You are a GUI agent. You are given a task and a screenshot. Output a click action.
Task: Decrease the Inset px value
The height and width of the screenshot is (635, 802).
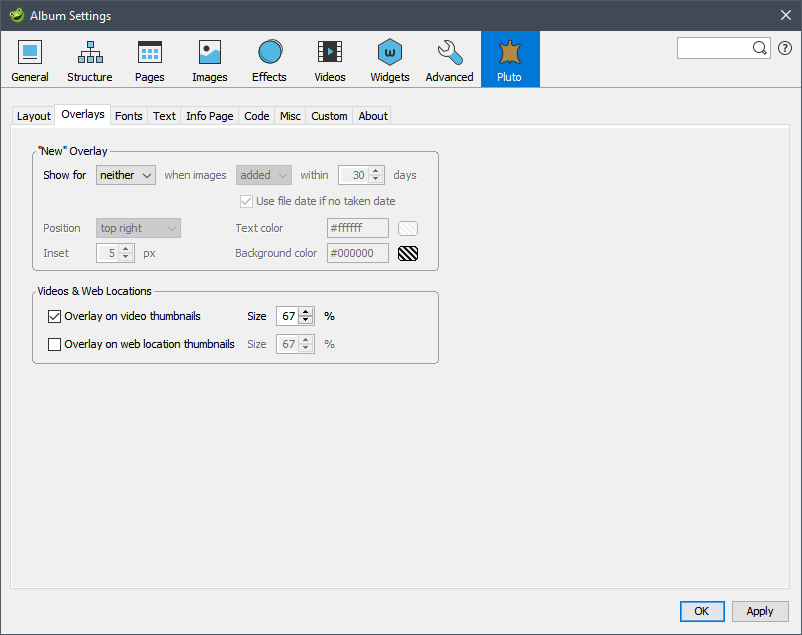125,257
